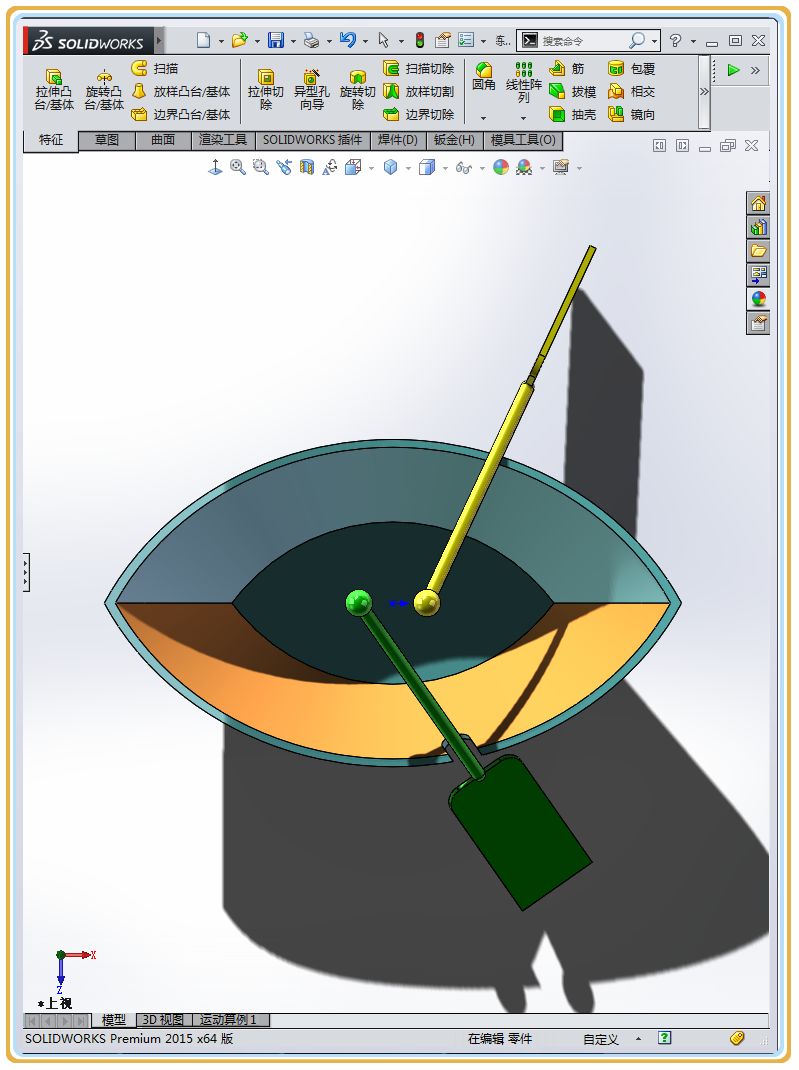
Task: Open Hide/Show Items glasses icon
Action: click(463, 168)
